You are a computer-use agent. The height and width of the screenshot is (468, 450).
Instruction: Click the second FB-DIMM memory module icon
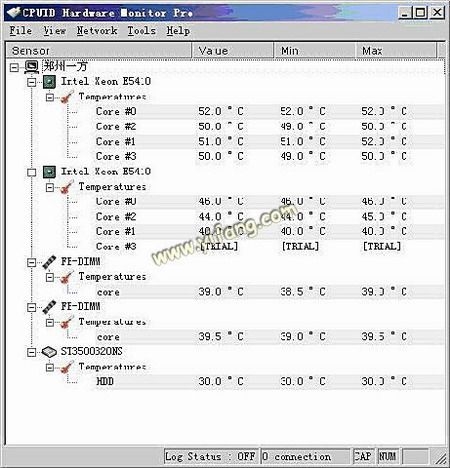tap(49, 307)
